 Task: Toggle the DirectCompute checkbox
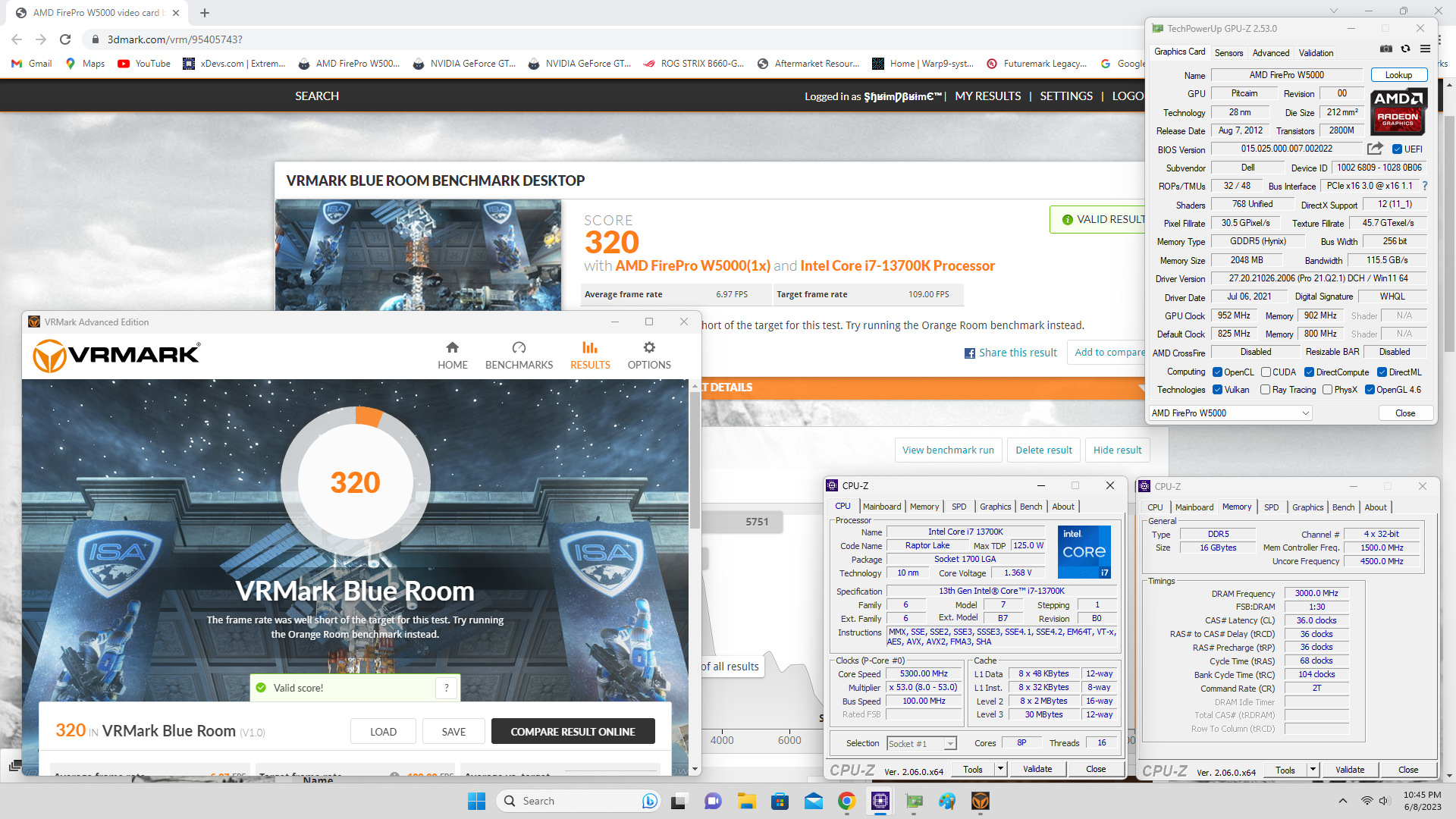coord(1309,372)
